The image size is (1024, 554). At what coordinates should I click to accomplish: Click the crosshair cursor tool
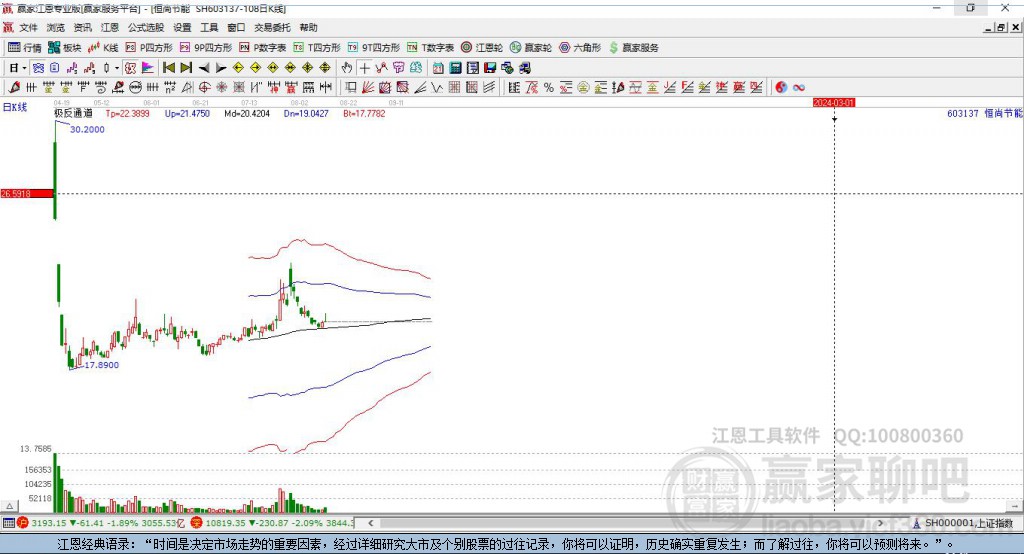click(365, 68)
